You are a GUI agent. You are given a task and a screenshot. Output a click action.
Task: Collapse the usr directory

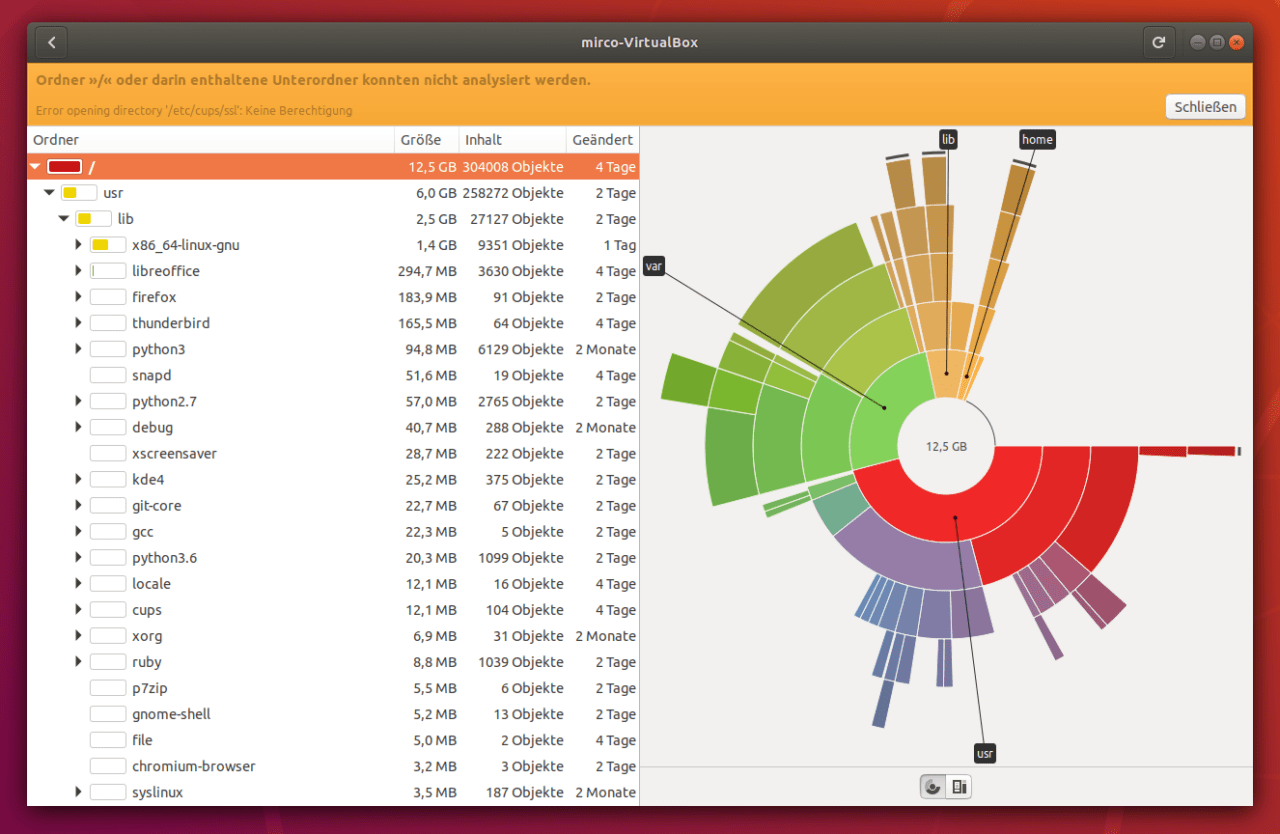[x=48, y=192]
